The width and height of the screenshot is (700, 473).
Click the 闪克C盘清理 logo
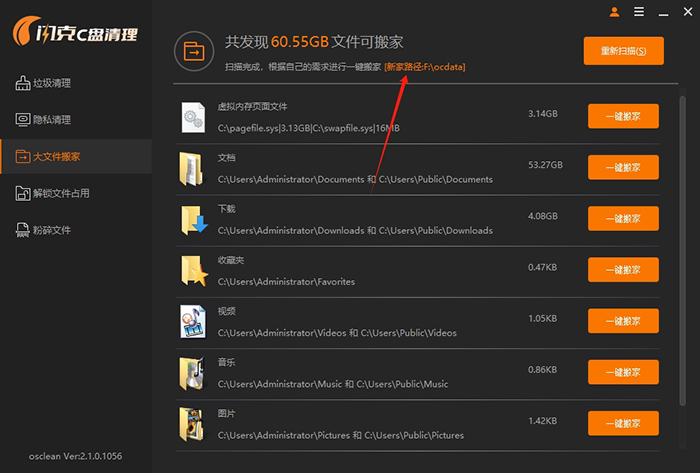click(x=75, y=31)
